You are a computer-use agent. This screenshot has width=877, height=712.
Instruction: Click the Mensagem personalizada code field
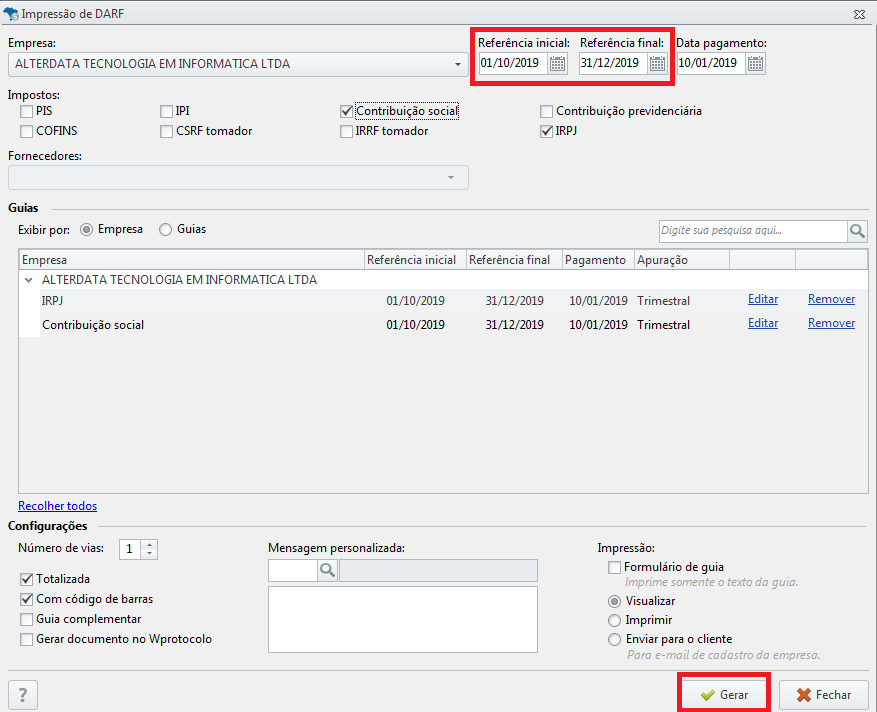(293, 570)
